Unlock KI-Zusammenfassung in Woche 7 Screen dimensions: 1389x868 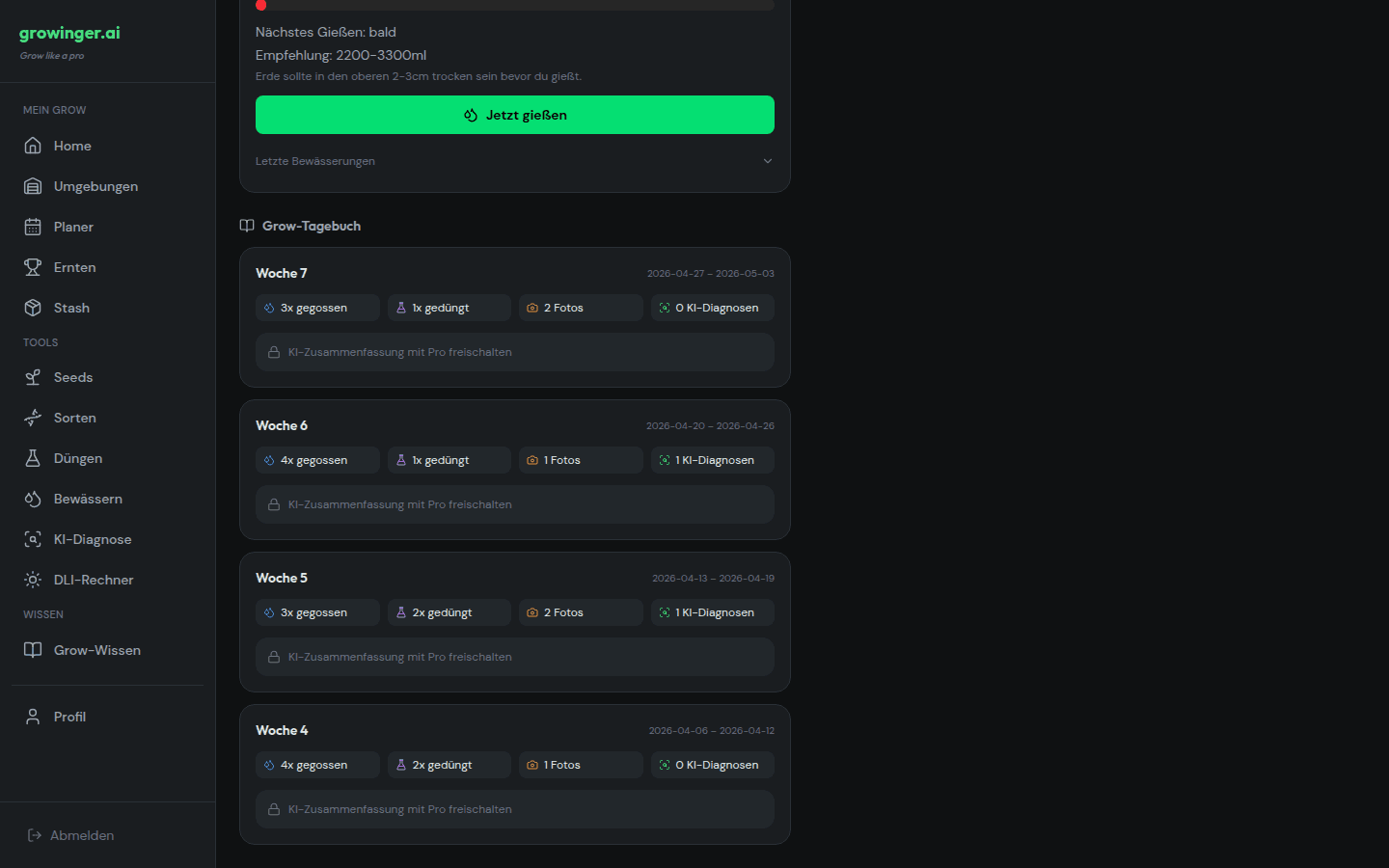coord(515,352)
